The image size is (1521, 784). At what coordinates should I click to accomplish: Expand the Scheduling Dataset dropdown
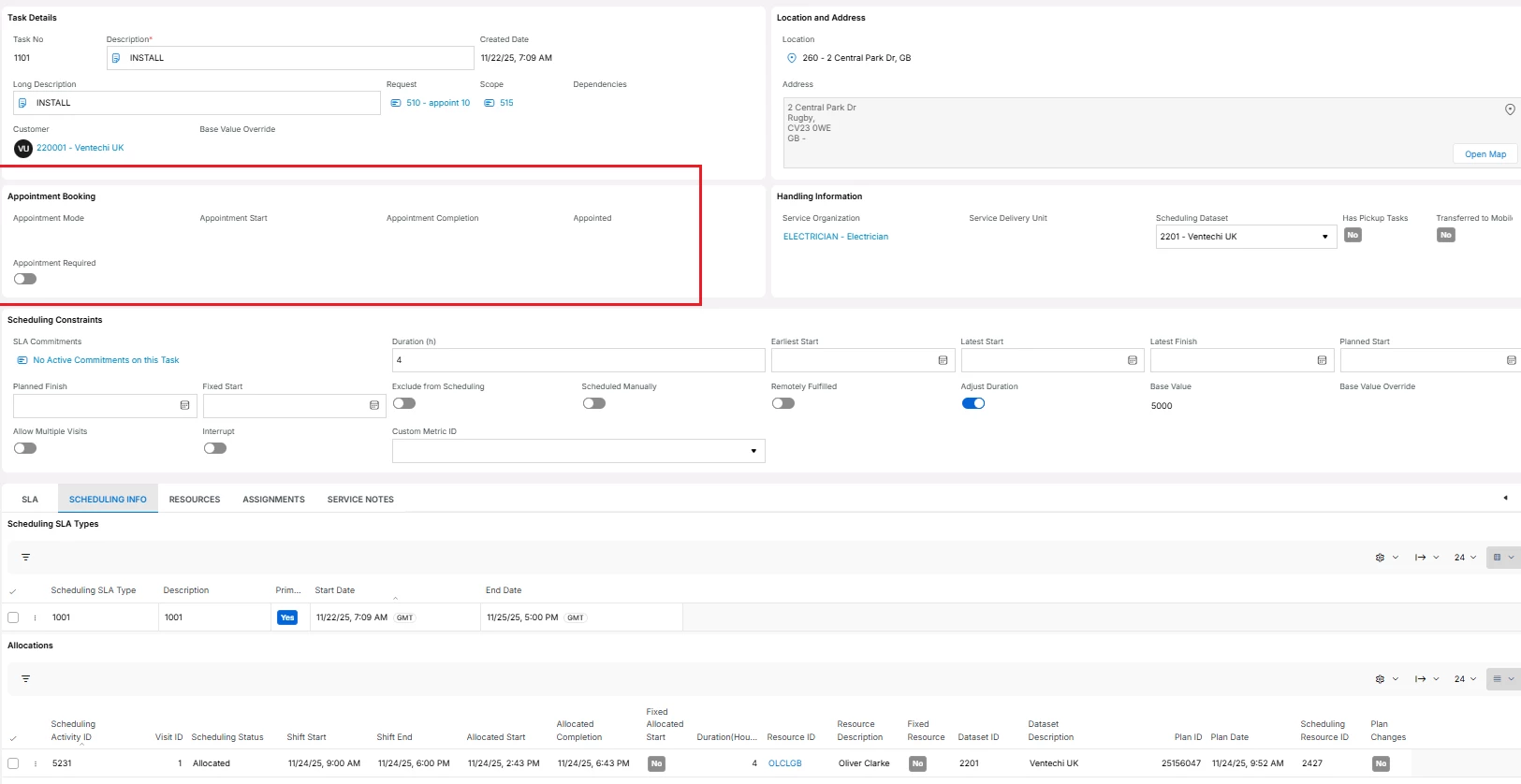[x=1324, y=237]
